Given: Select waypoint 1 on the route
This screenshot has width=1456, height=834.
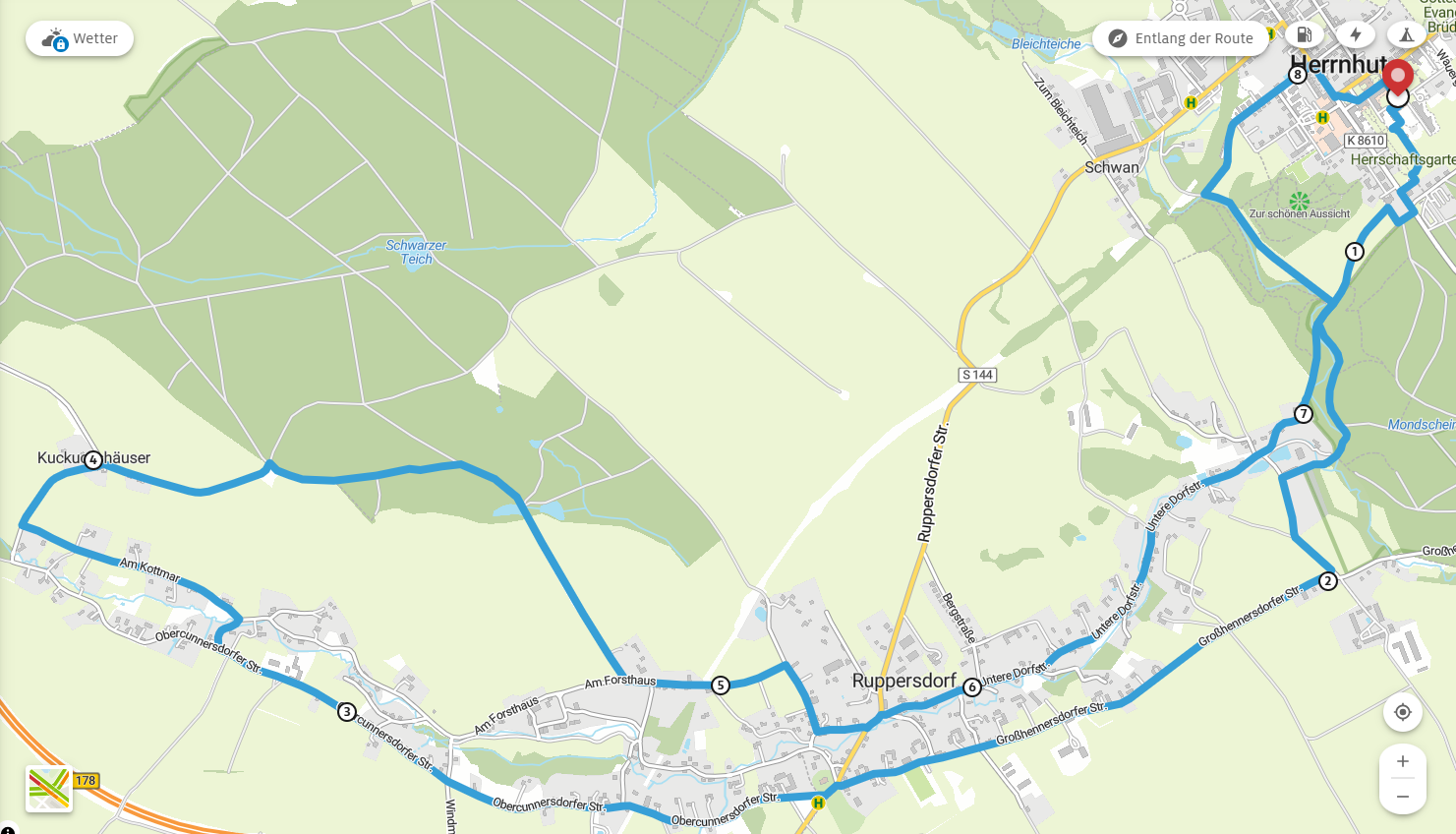Looking at the screenshot, I should click(x=1355, y=252).
